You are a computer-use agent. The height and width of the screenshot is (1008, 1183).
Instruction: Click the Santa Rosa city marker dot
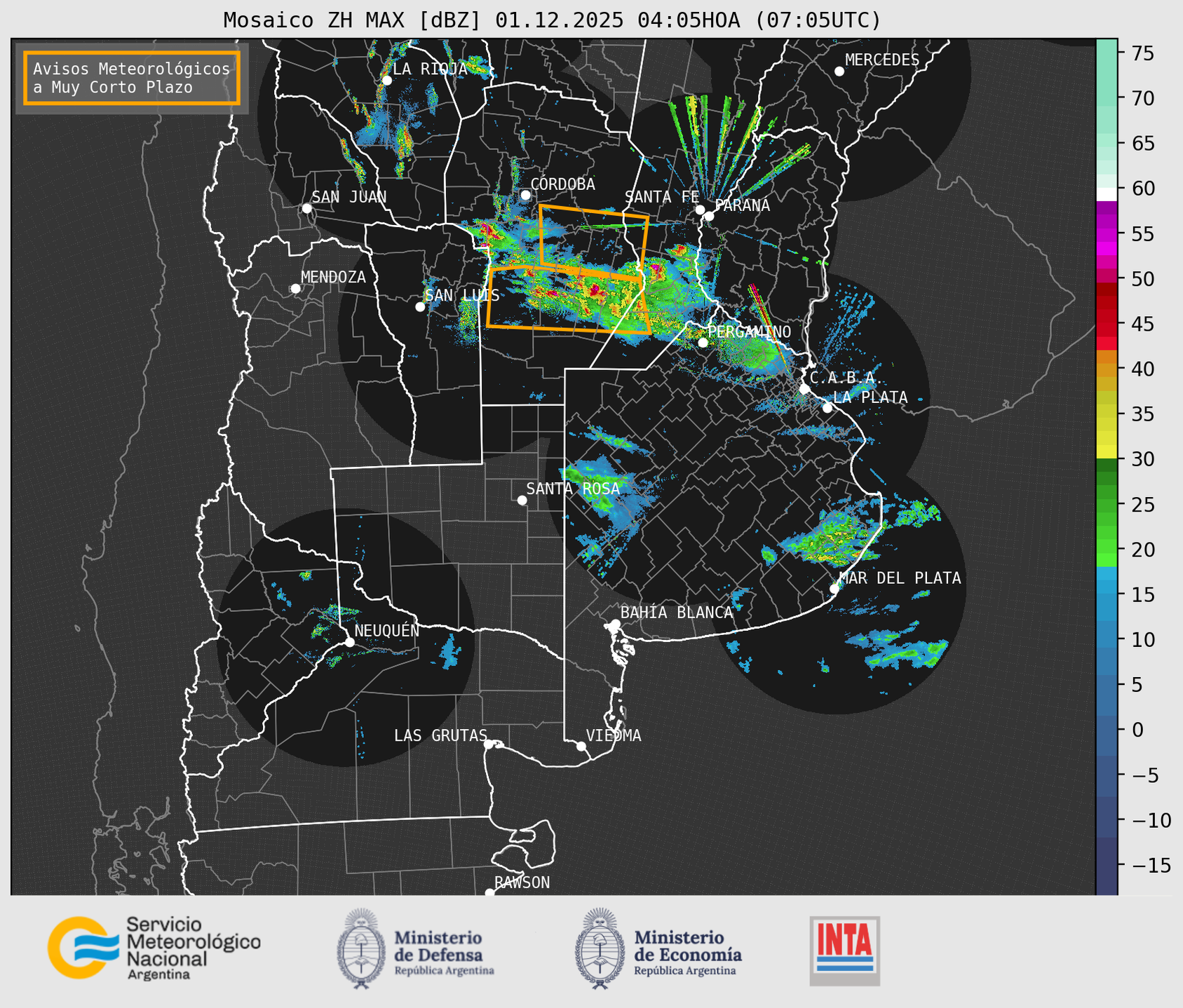[x=522, y=500]
